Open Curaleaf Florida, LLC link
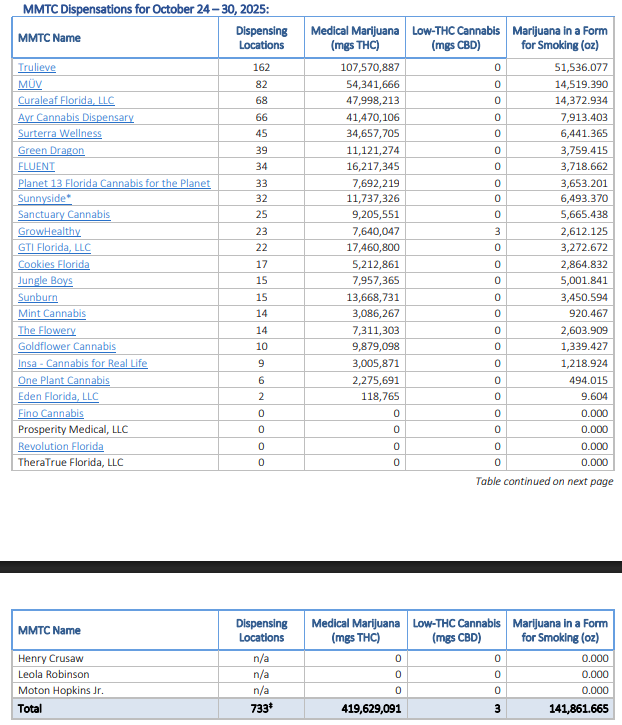The image size is (622, 725). coord(66,101)
